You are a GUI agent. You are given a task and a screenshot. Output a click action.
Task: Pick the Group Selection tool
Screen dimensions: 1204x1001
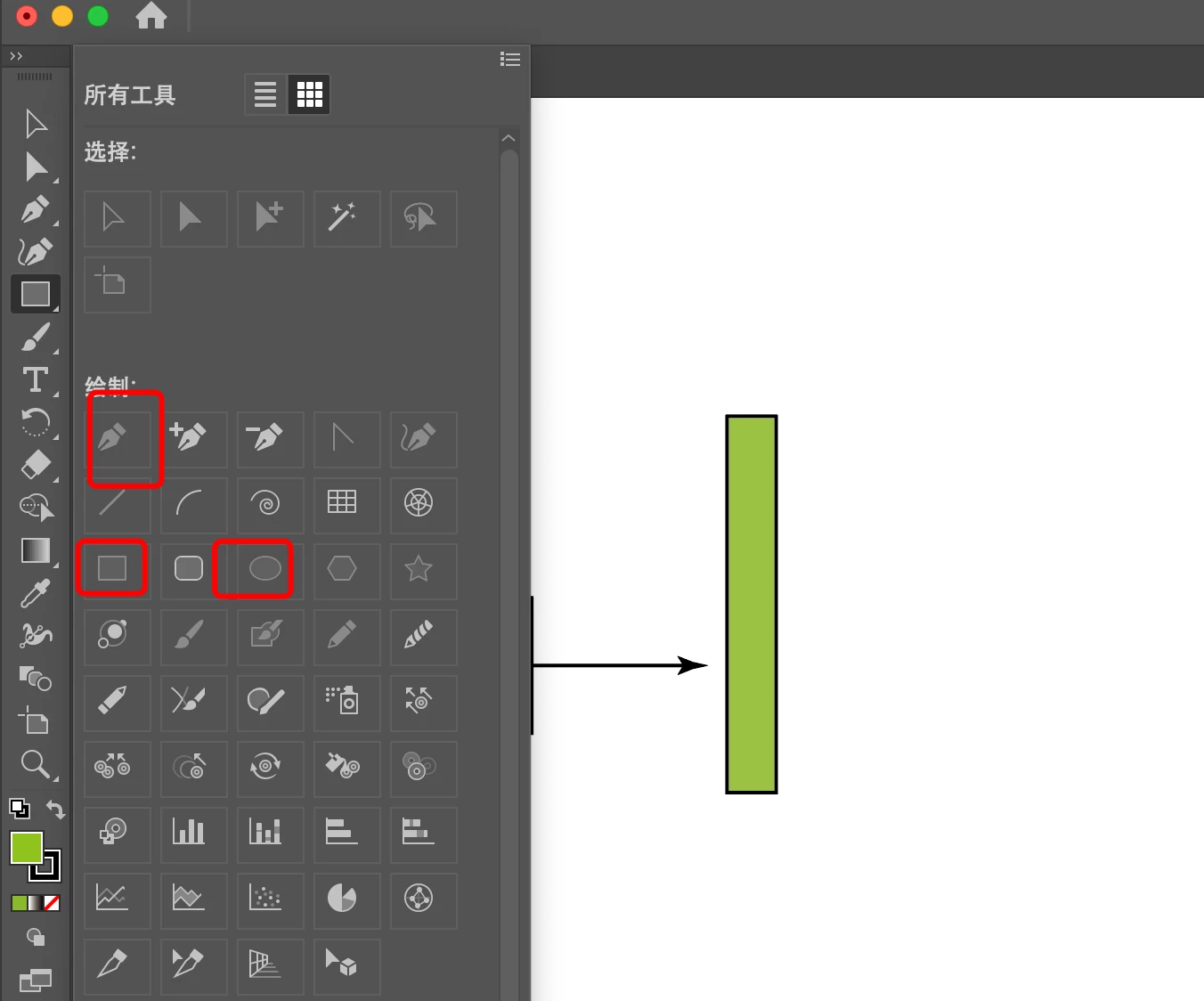[x=271, y=218]
